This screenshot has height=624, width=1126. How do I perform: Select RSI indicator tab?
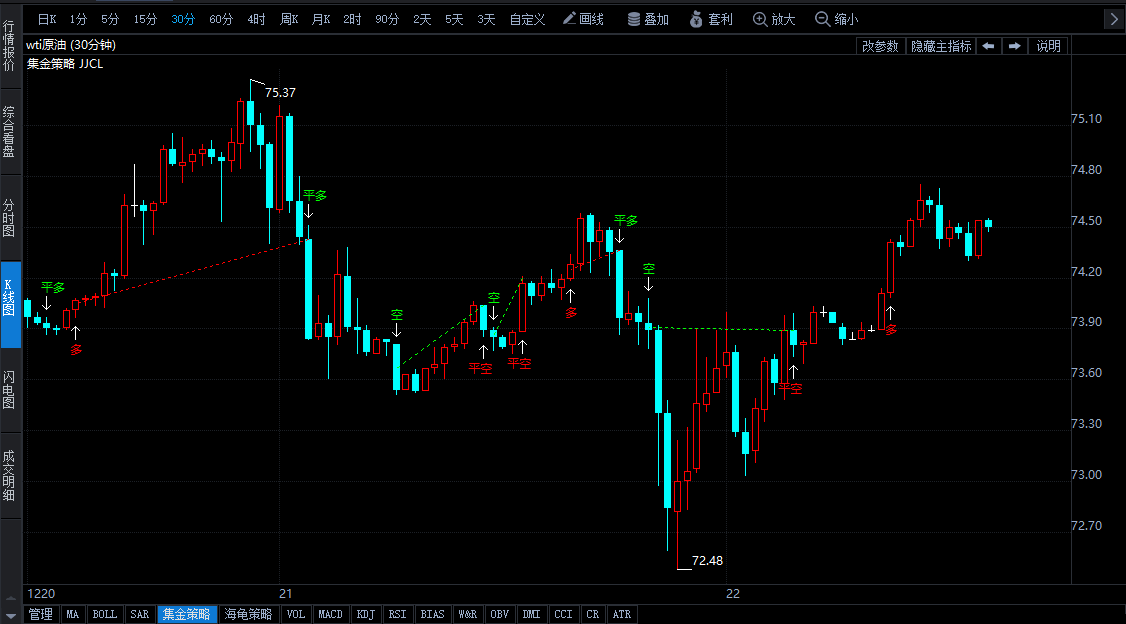[397, 615]
